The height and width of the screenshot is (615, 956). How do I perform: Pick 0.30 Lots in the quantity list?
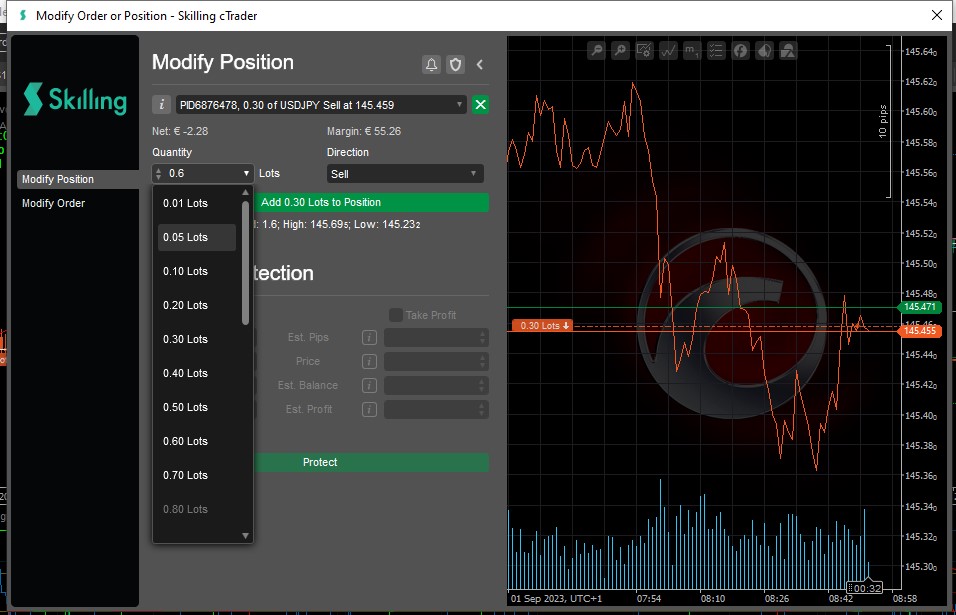(197, 339)
